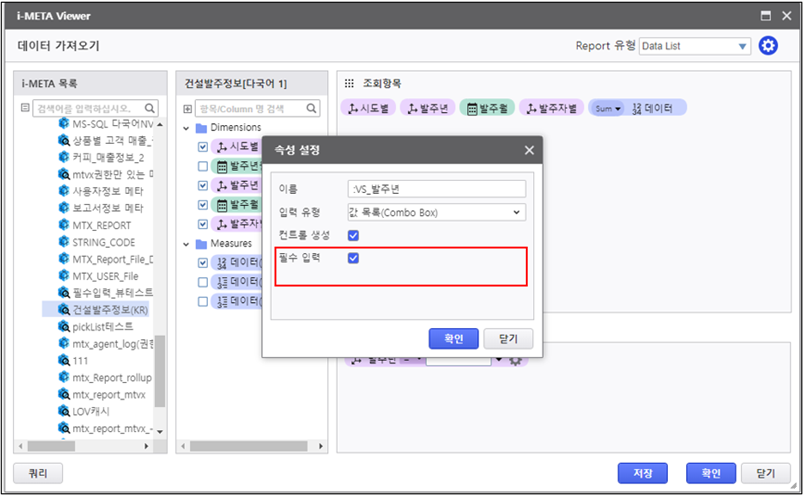The height and width of the screenshot is (497, 805).
Task: Click 확인 in the 속성 설정 dialog
Action: point(453,338)
